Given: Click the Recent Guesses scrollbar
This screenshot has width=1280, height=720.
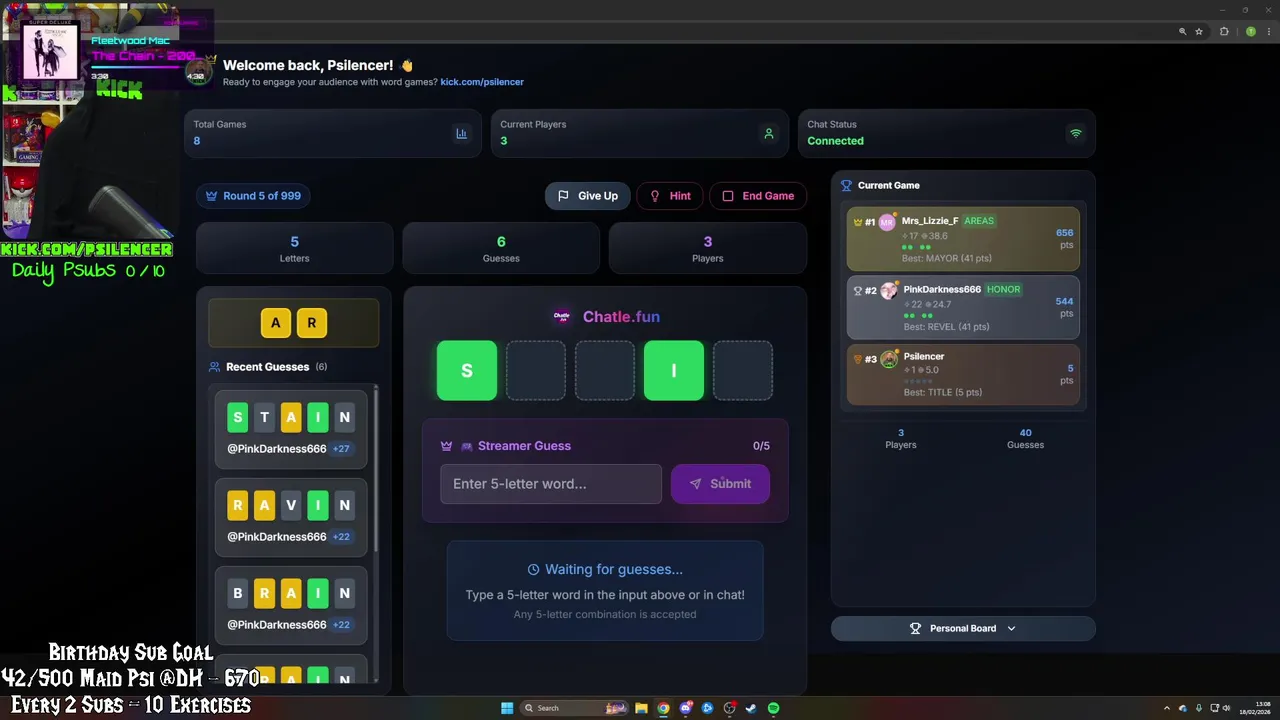Looking at the screenshot, I should (x=376, y=468).
